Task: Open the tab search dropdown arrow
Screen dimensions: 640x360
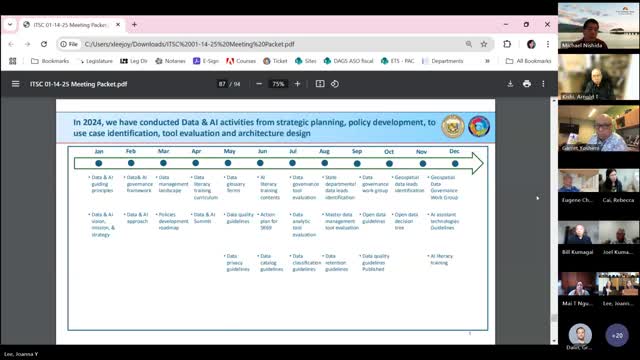Action: tap(10, 24)
